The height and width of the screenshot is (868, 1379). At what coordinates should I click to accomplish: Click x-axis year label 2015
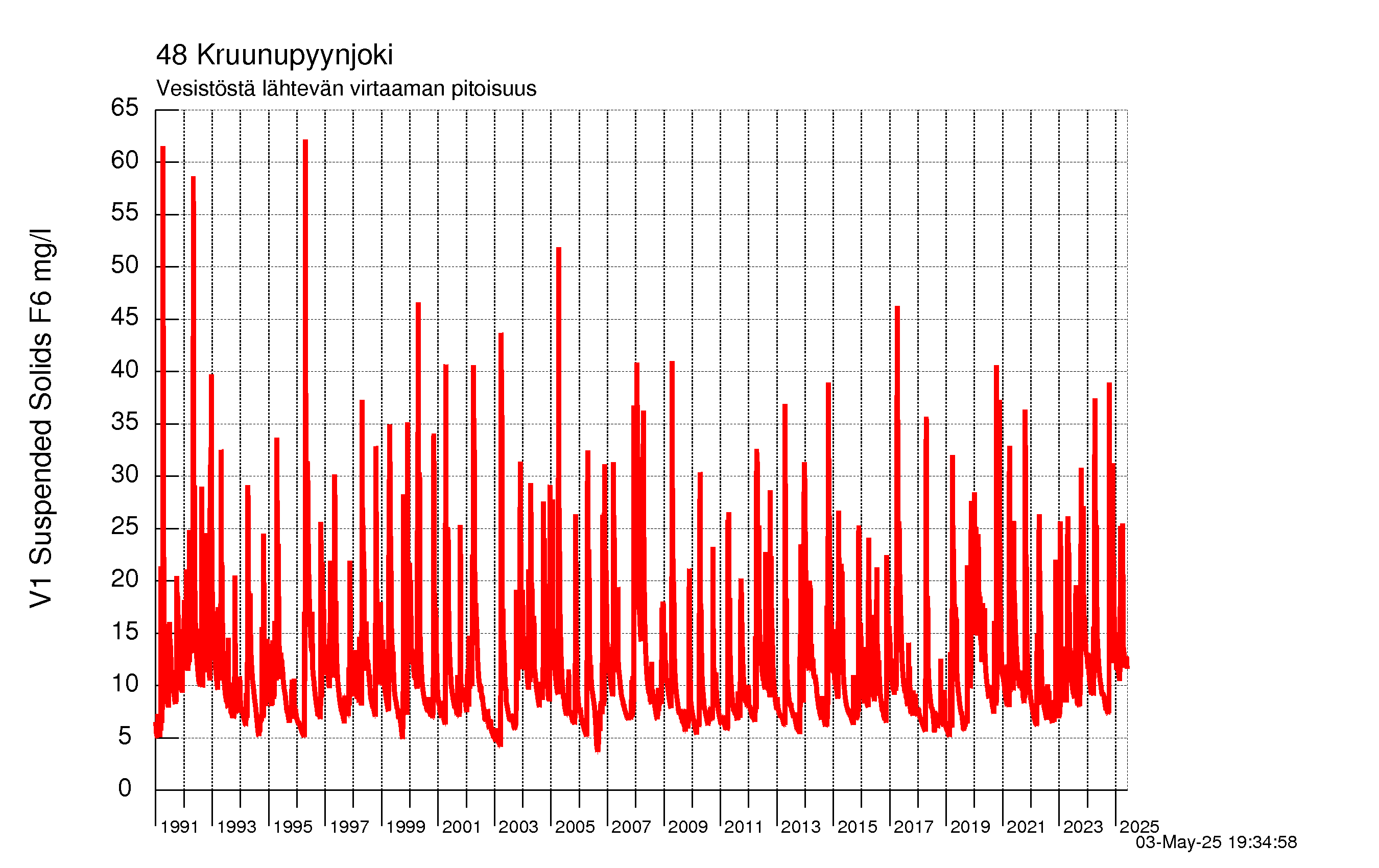pos(858,827)
